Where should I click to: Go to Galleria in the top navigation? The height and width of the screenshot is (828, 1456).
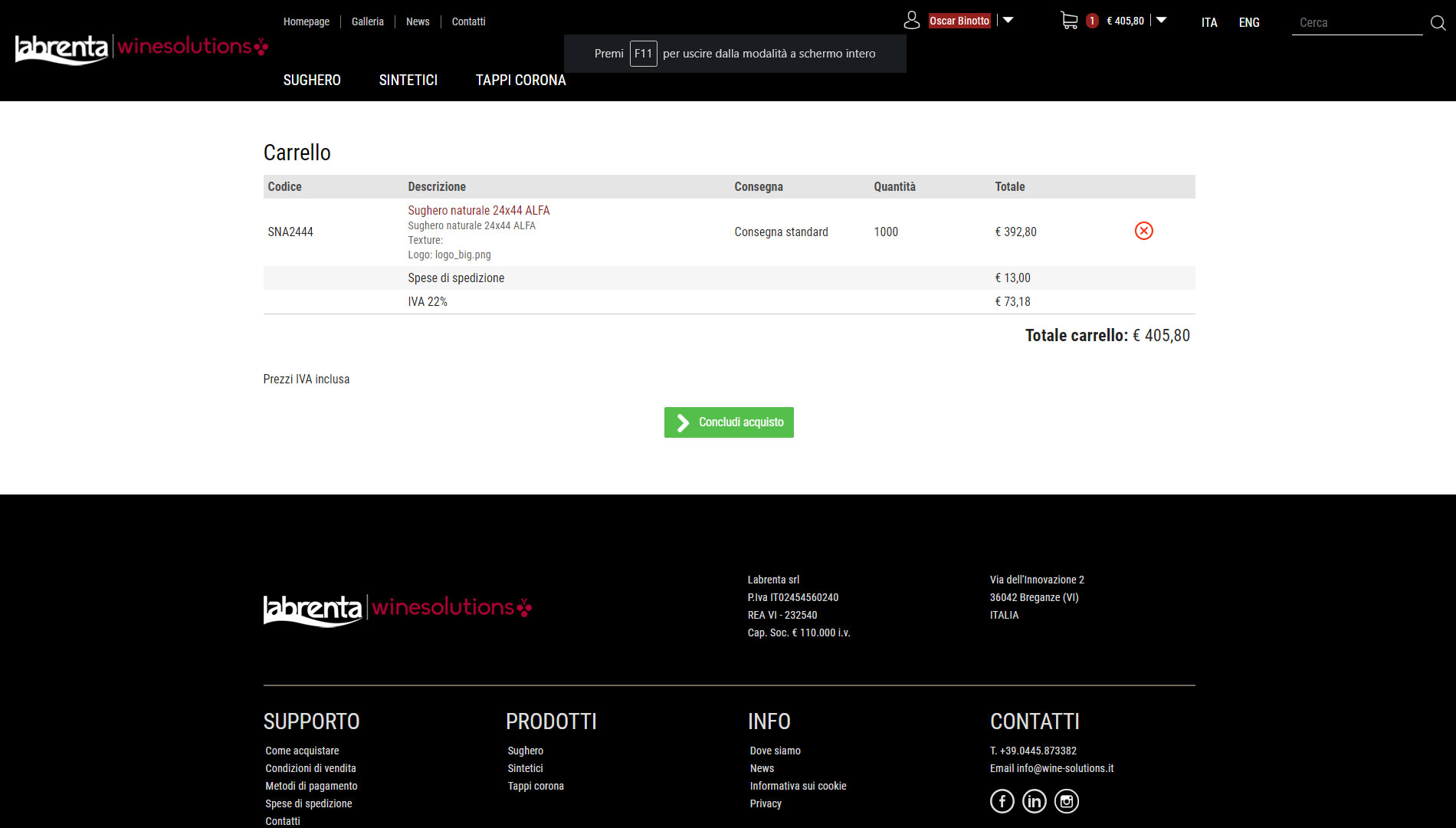[x=367, y=21]
